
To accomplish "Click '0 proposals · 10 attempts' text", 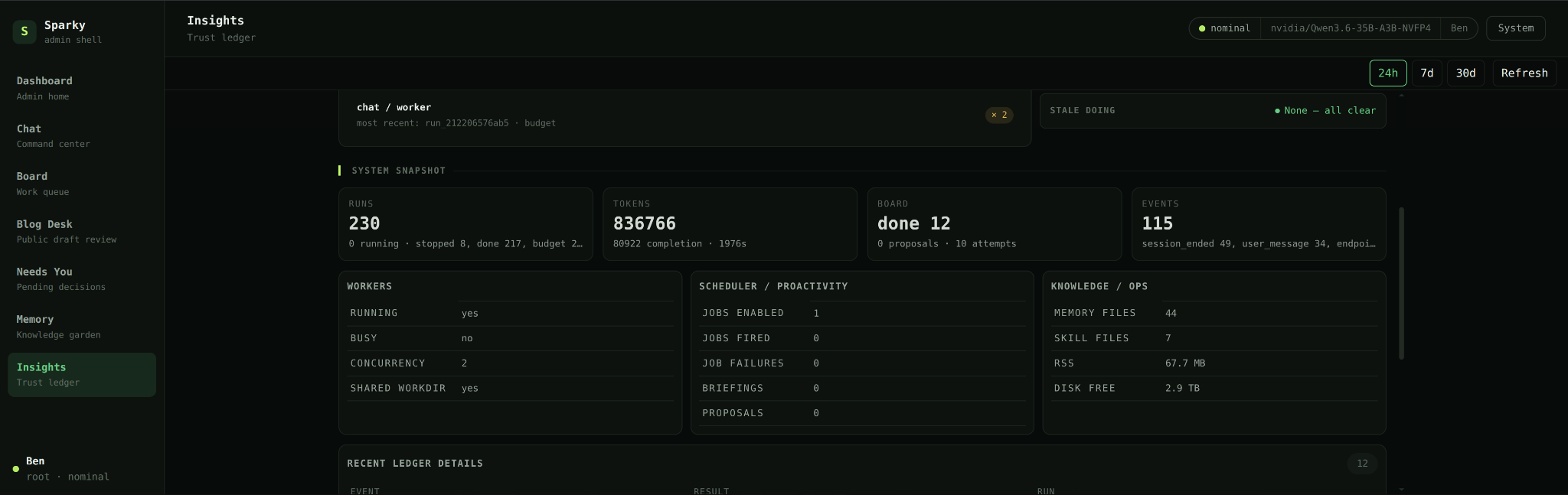I will (x=946, y=244).
